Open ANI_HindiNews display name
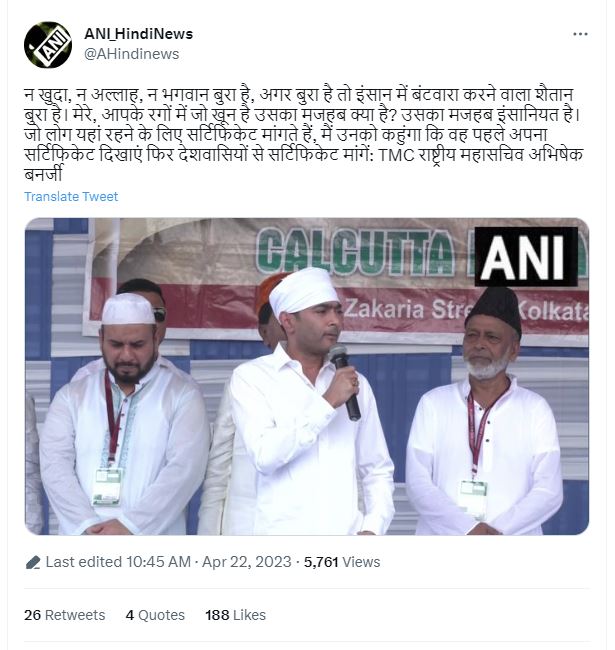Viewport: 615px width, 650px height. pos(138,34)
